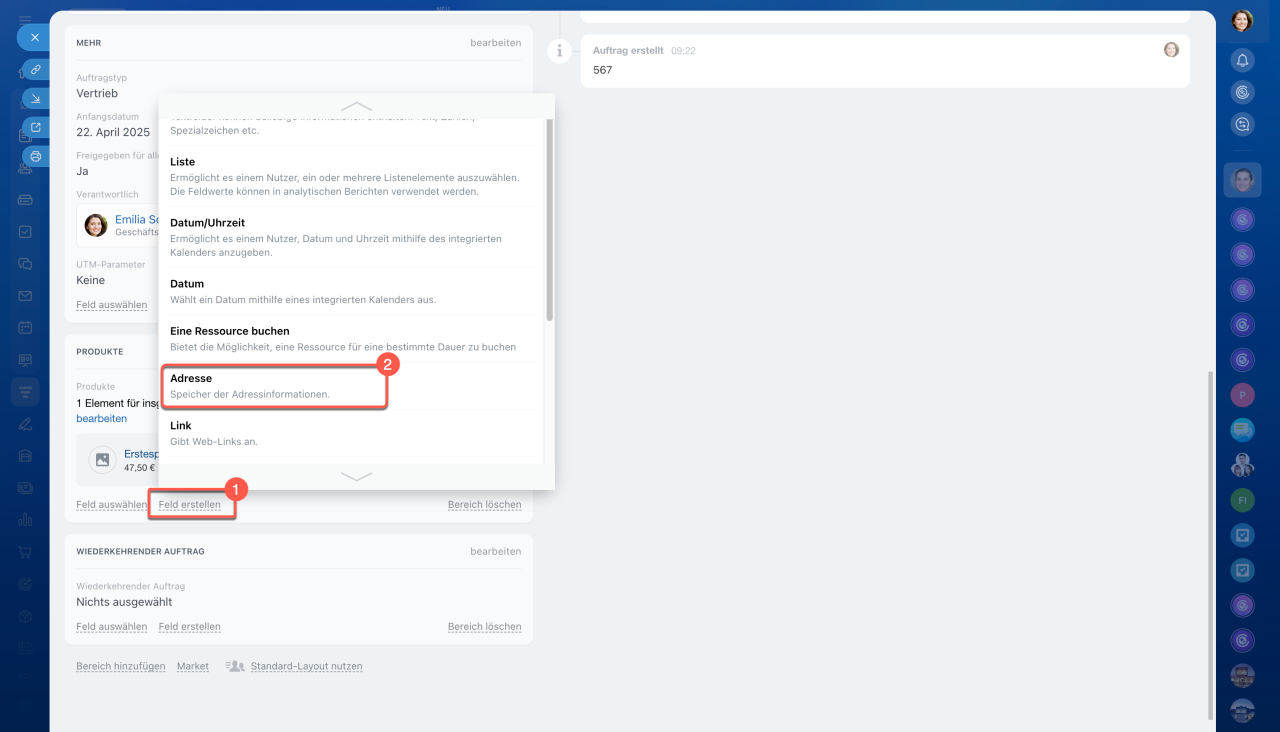This screenshot has width=1280, height=732.
Task: Open the Market link
Action: point(193,666)
